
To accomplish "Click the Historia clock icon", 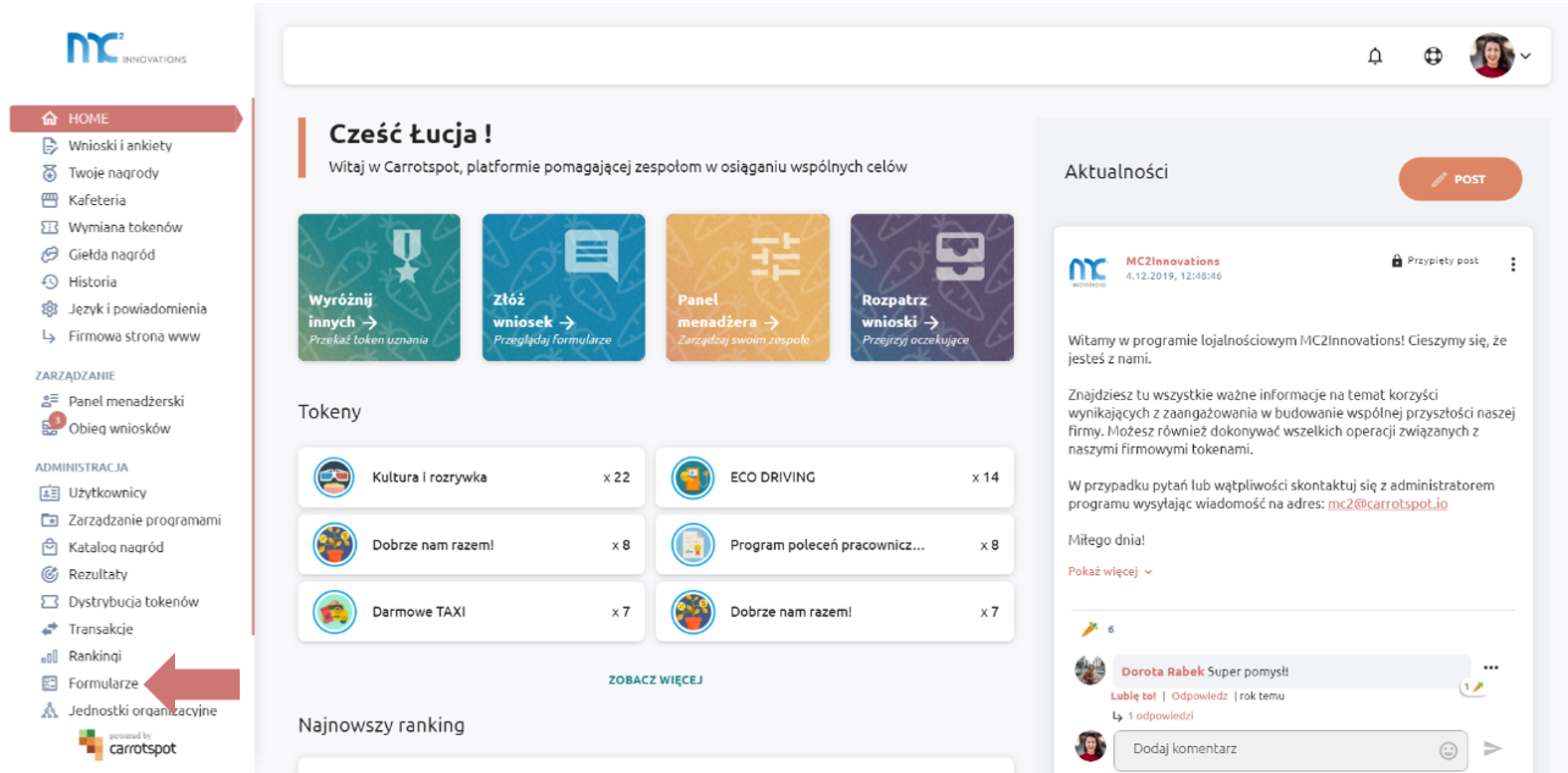I will (x=50, y=282).
